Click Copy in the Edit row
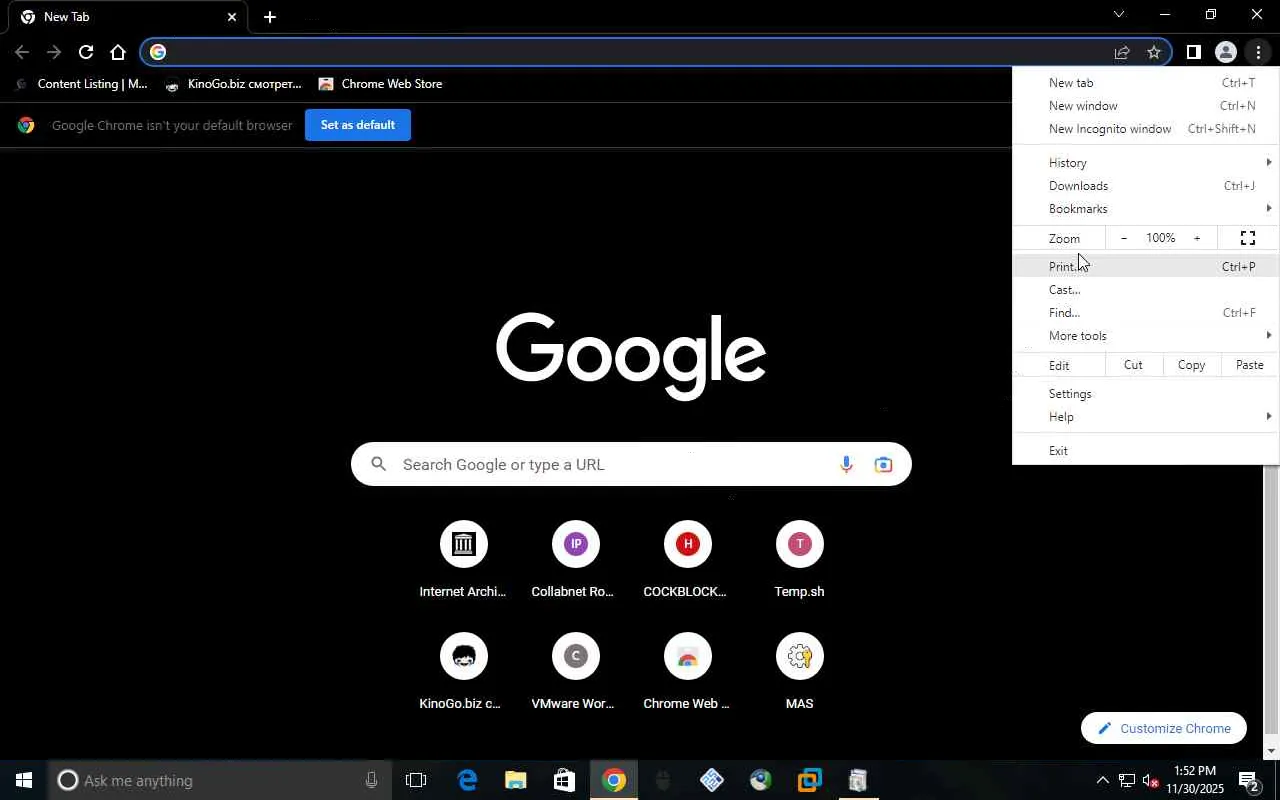Screen dimensions: 1280x800 (x=1191, y=365)
